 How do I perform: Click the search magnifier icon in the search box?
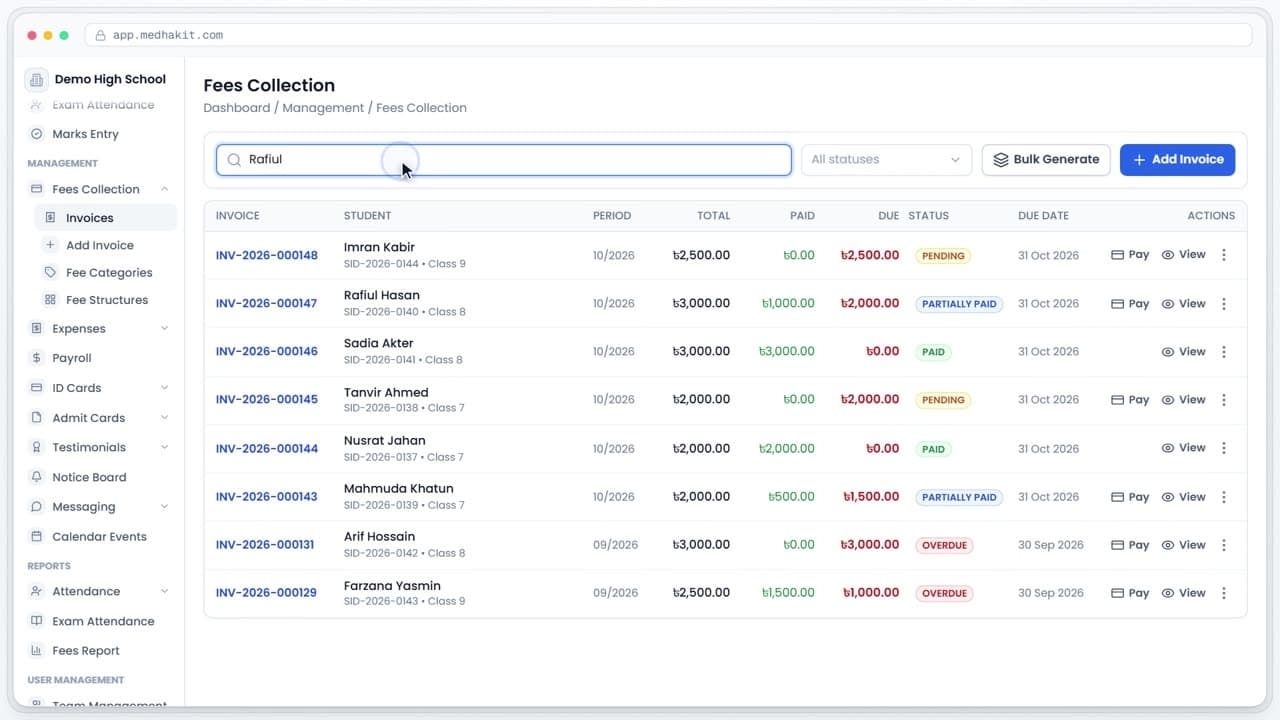[x=234, y=160]
